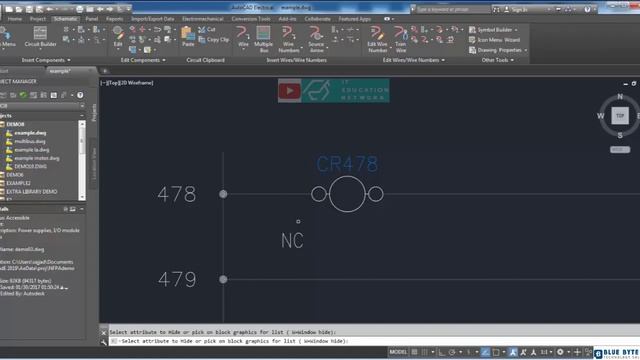The height and width of the screenshot is (360, 640).
Task: Open the Conversion Tools tab
Action: click(x=251, y=19)
